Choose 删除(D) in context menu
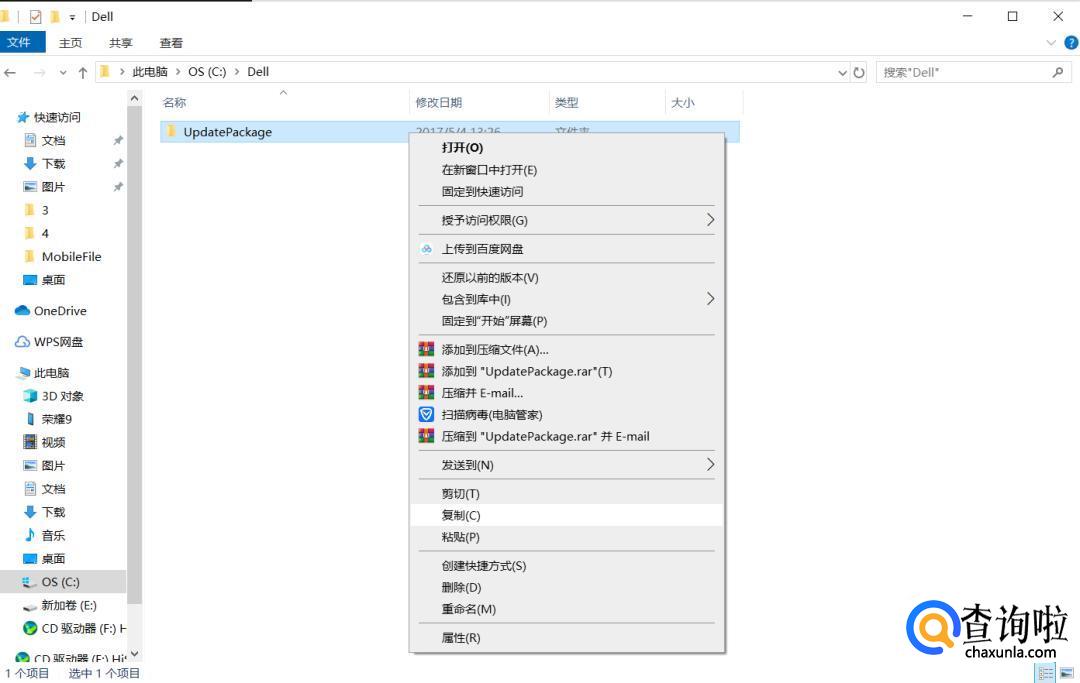 click(567, 587)
